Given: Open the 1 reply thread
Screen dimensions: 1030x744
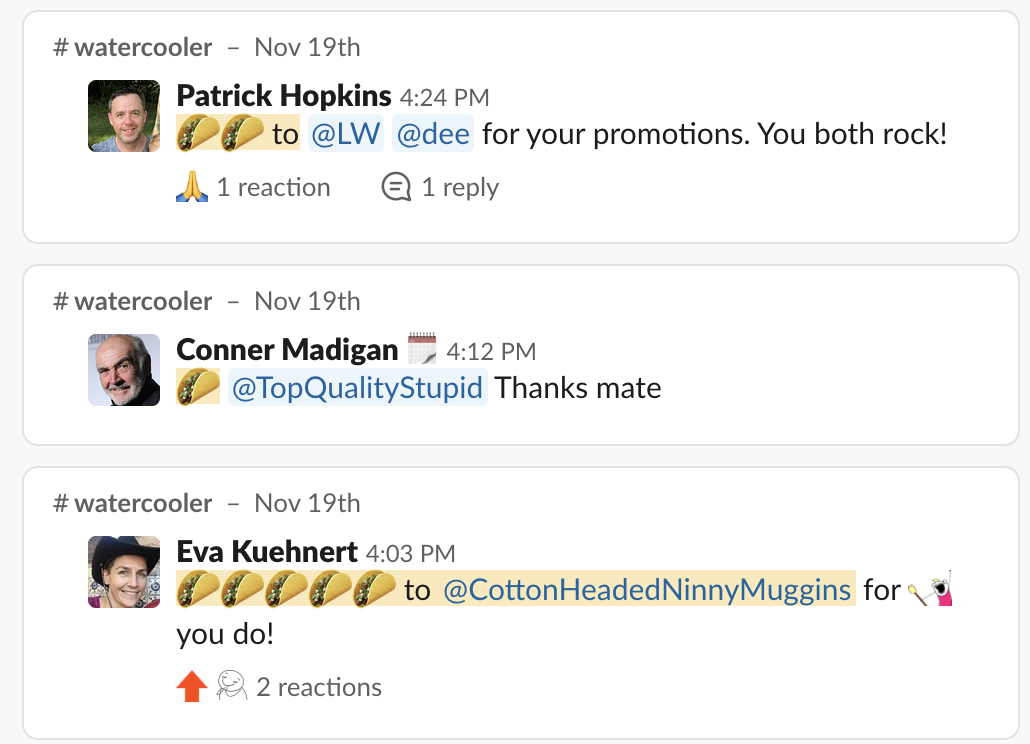Looking at the screenshot, I should (440, 187).
